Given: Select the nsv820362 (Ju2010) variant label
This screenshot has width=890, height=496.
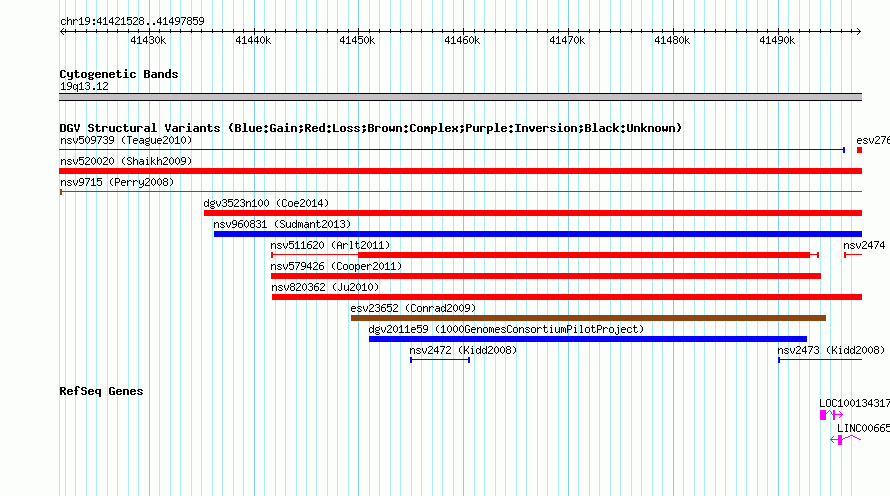Looking at the screenshot, I should pyautogui.click(x=325, y=287).
